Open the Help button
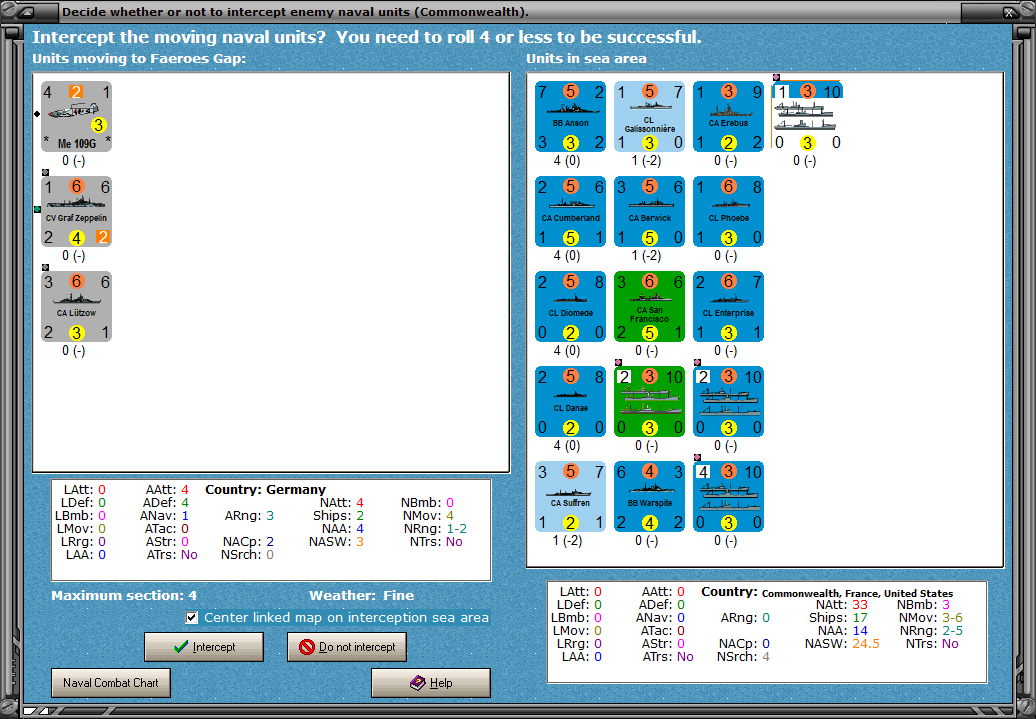1036x719 pixels. pyautogui.click(x=431, y=683)
